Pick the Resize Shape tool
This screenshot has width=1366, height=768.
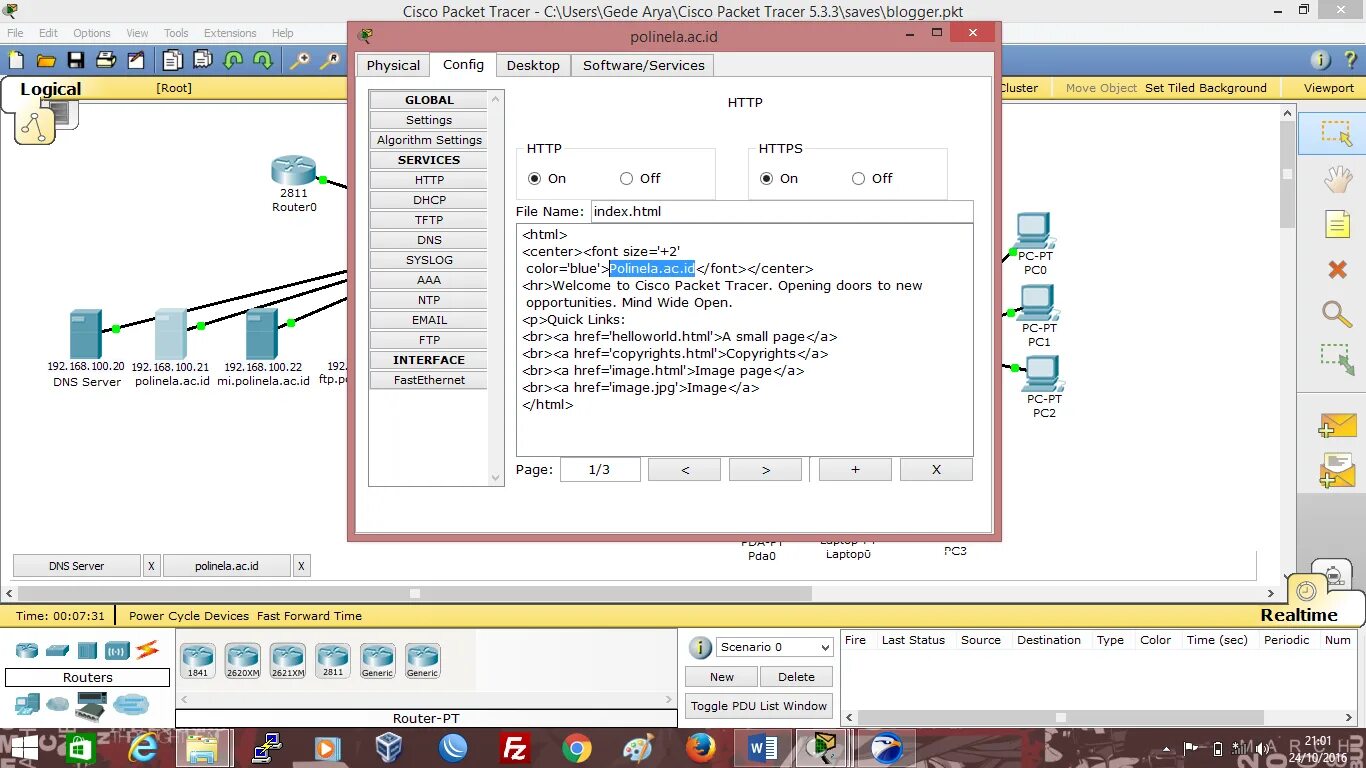[1337, 359]
